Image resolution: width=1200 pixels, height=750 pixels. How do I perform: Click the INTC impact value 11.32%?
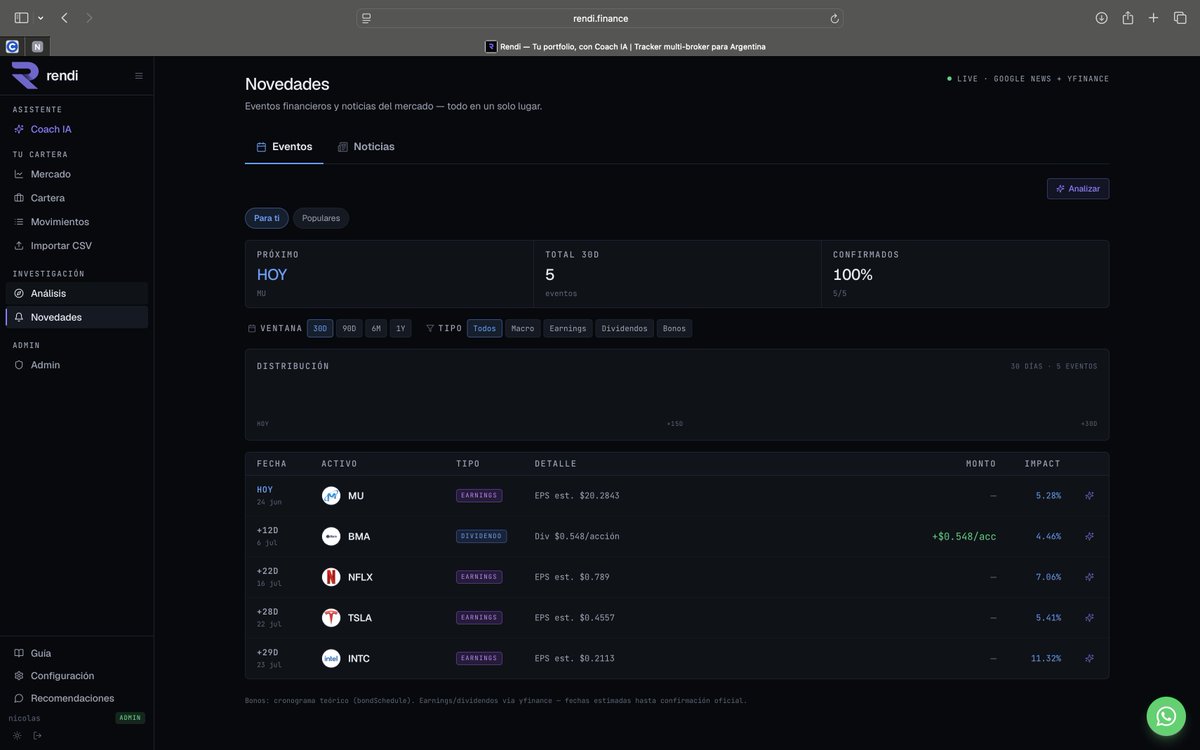pyautogui.click(x=1046, y=659)
